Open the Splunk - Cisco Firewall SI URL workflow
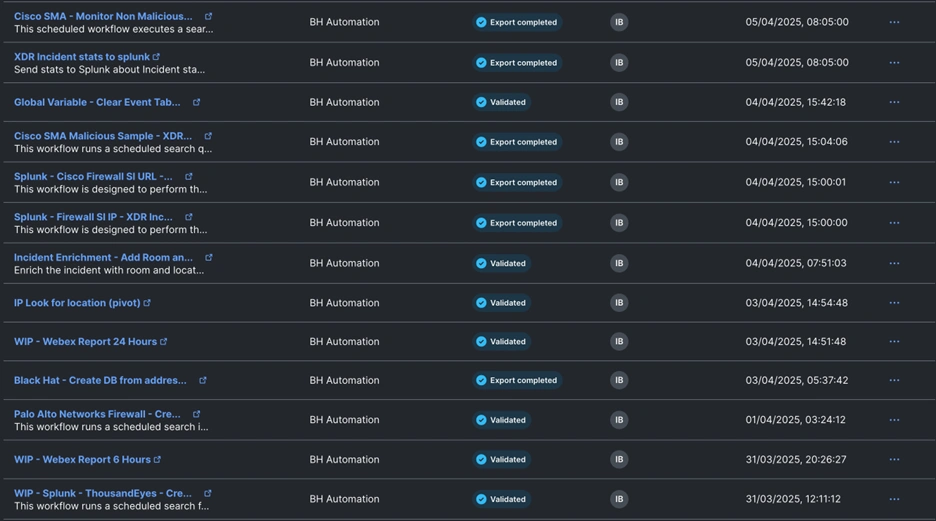The height and width of the screenshot is (521, 936). [x=93, y=177]
